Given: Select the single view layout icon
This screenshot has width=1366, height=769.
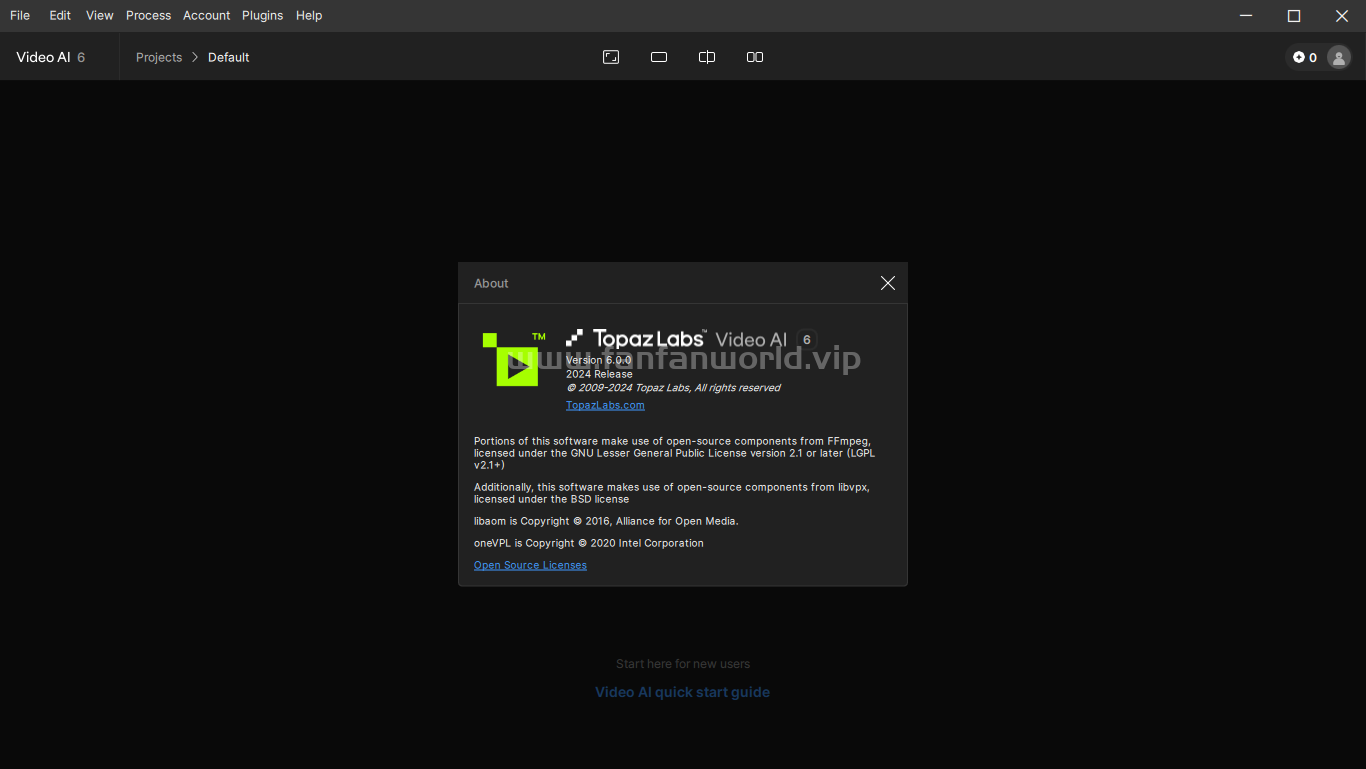Looking at the screenshot, I should pyautogui.click(x=659, y=57).
